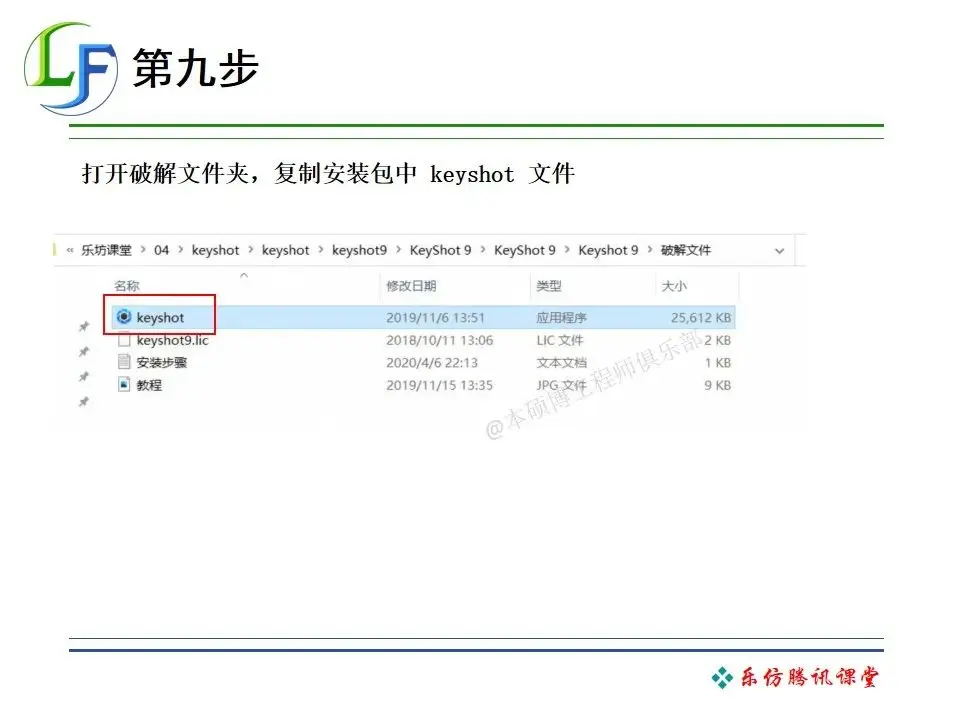Screen dimensions: 960x720
Task: Go to 乐坊课堂 in the address bar
Action: coord(107,250)
